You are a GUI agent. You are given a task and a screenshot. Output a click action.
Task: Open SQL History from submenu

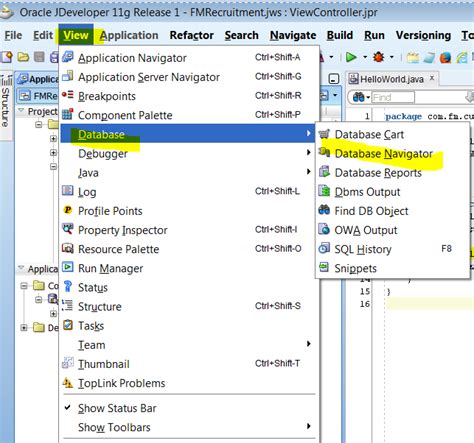(392, 249)
